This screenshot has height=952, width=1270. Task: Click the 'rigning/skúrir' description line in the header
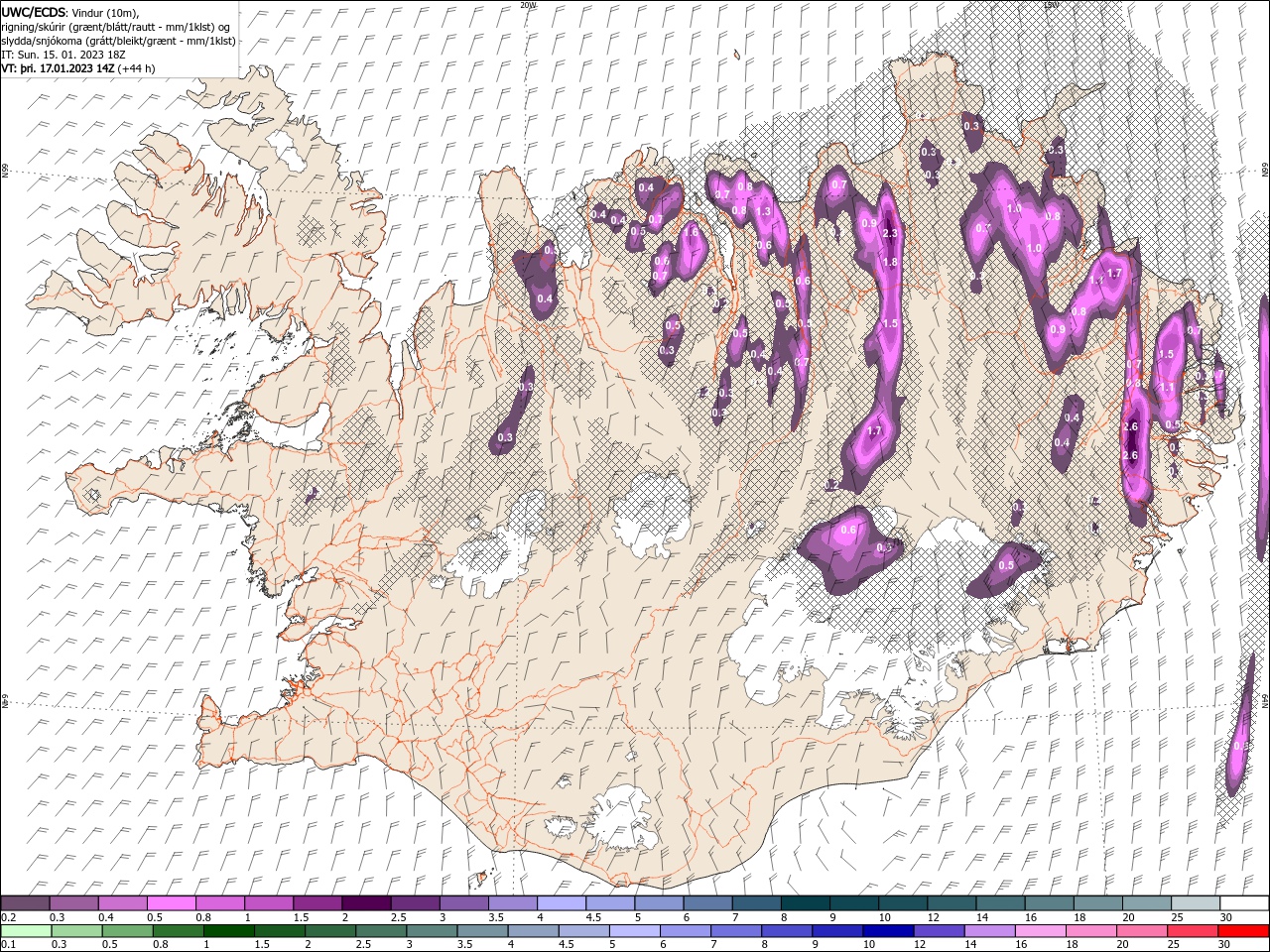coord(116,27)
